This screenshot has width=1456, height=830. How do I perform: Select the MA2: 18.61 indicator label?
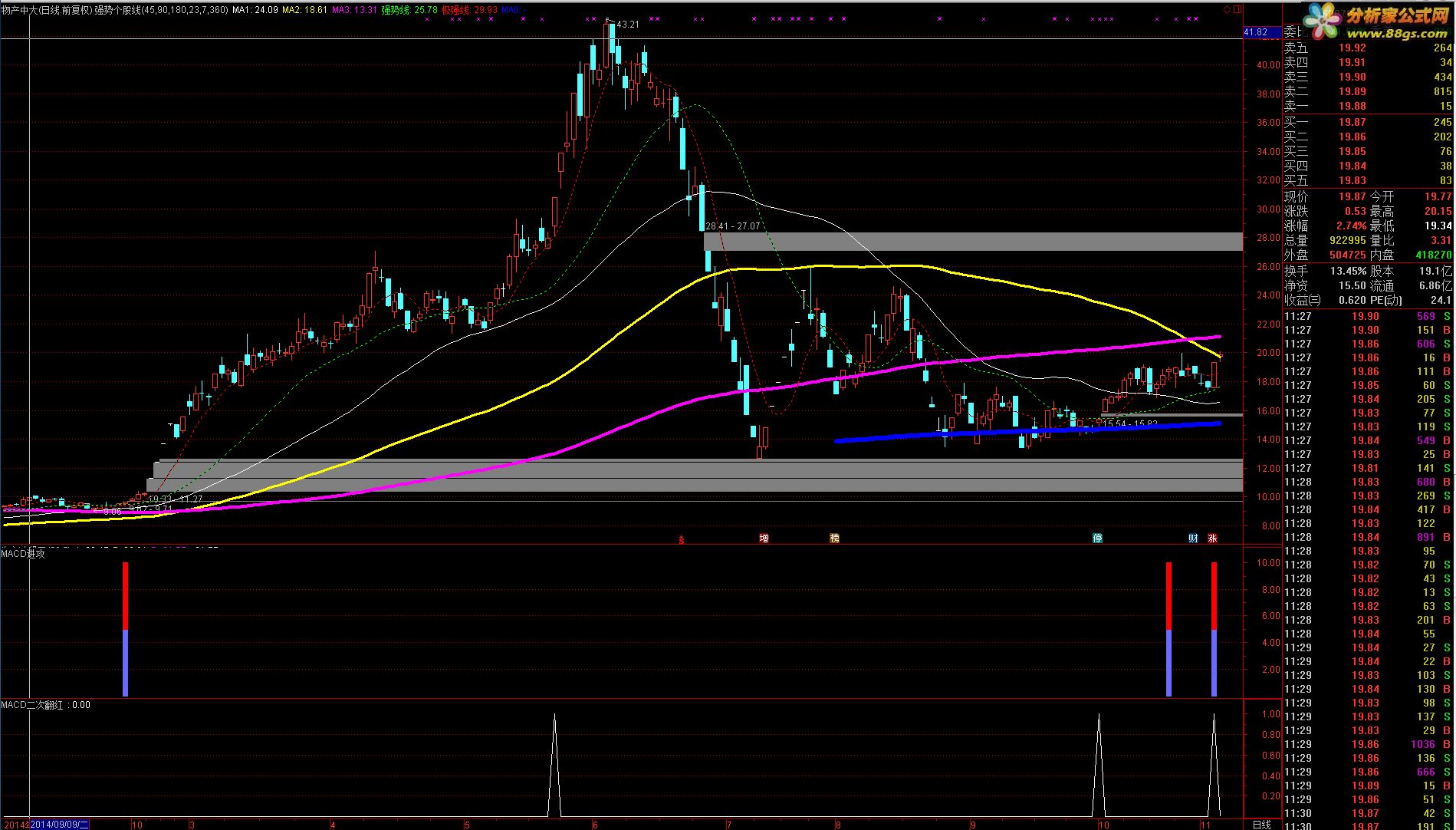305,10
